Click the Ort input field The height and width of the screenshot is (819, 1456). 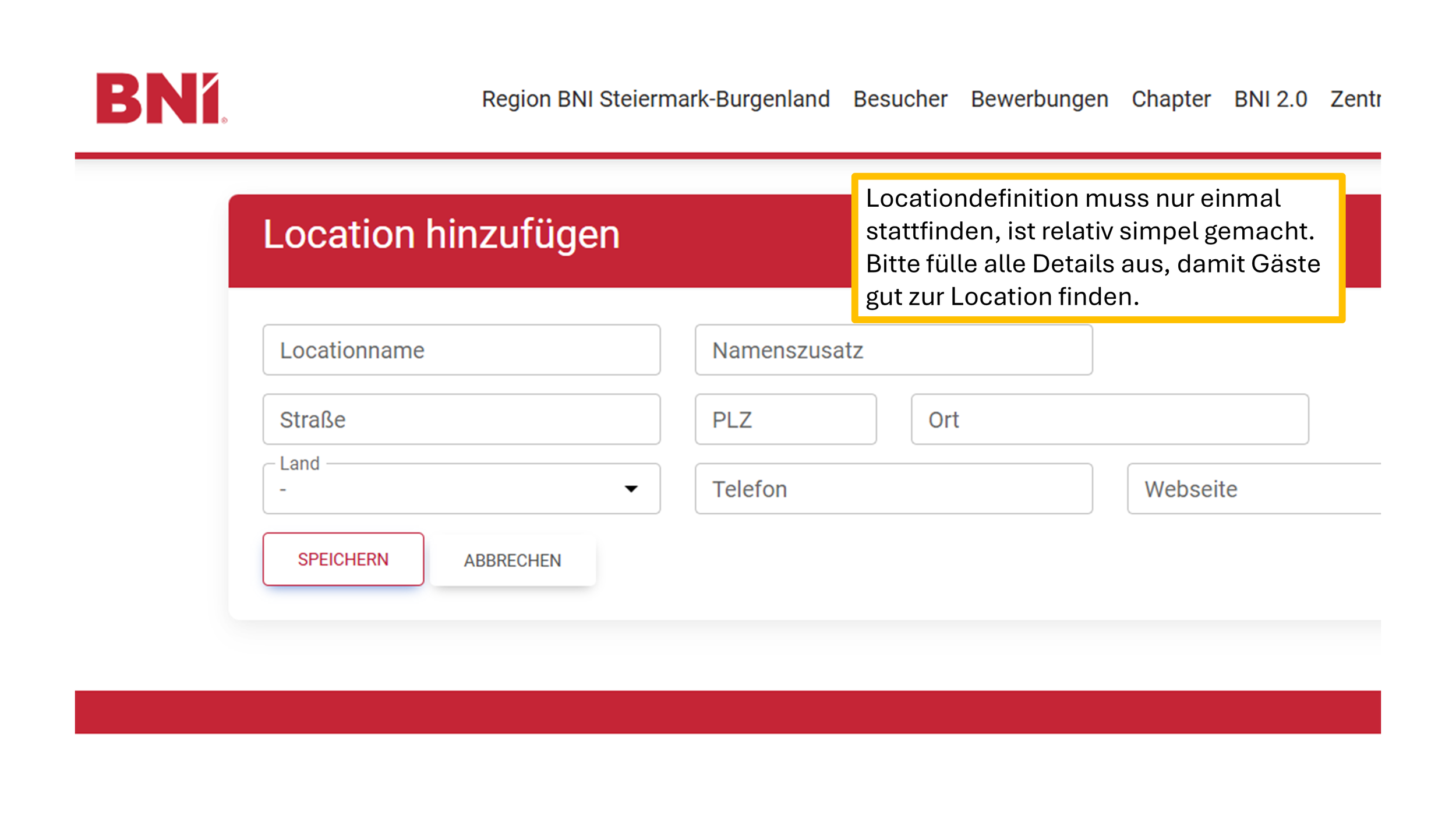point(1109,419)
